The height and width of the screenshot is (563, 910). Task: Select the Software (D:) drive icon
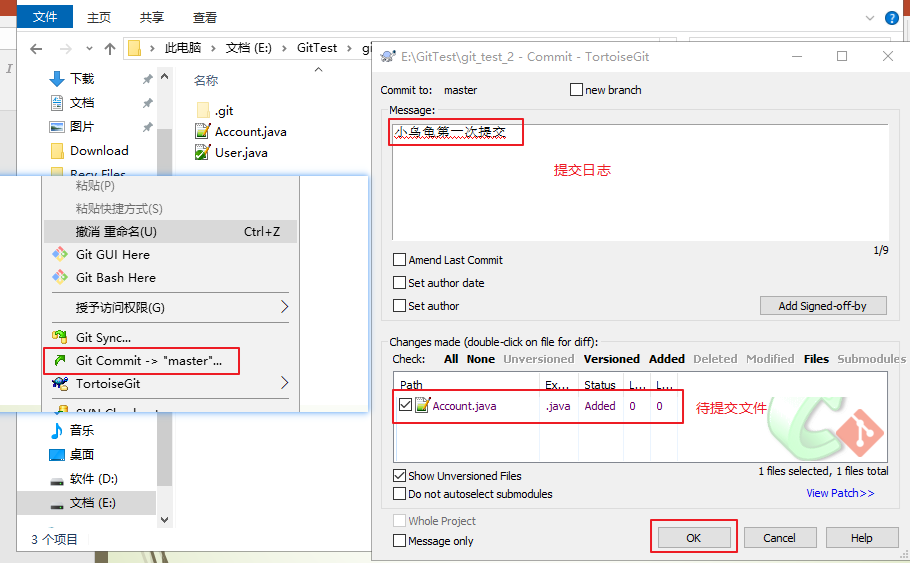coord(57,481)
